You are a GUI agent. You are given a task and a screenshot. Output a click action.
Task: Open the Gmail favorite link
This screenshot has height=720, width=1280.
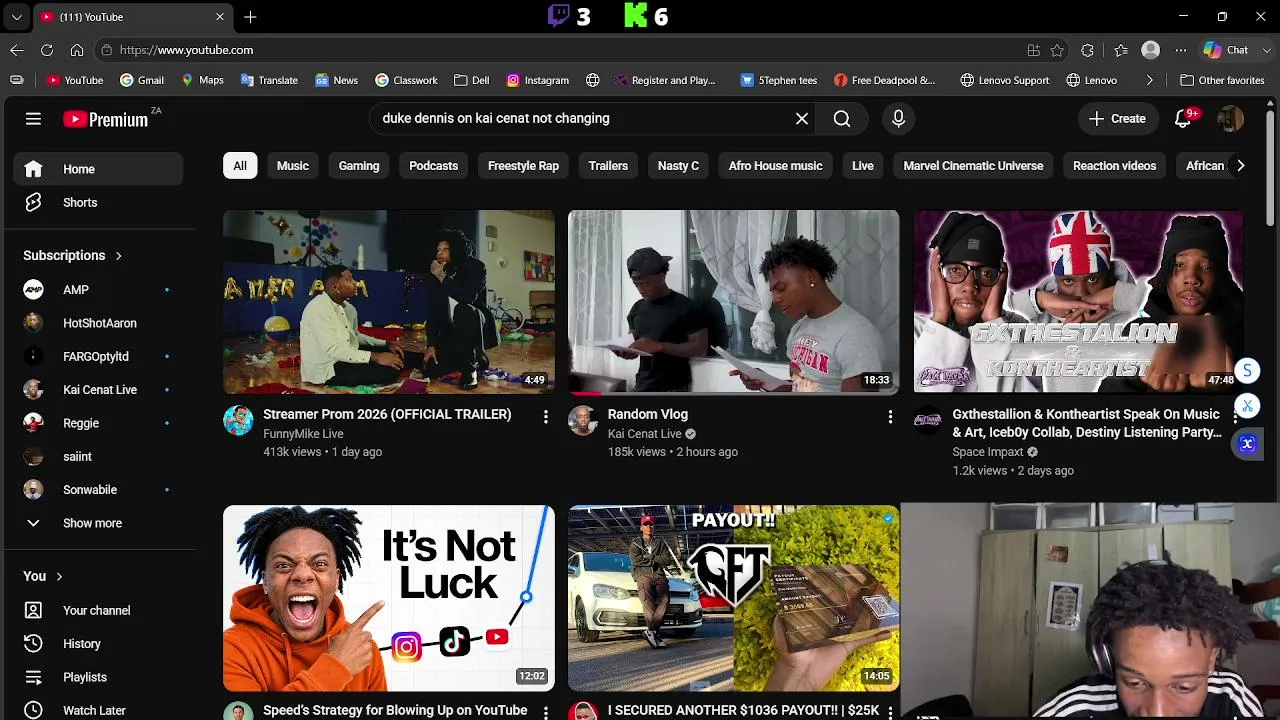(141, 80)
